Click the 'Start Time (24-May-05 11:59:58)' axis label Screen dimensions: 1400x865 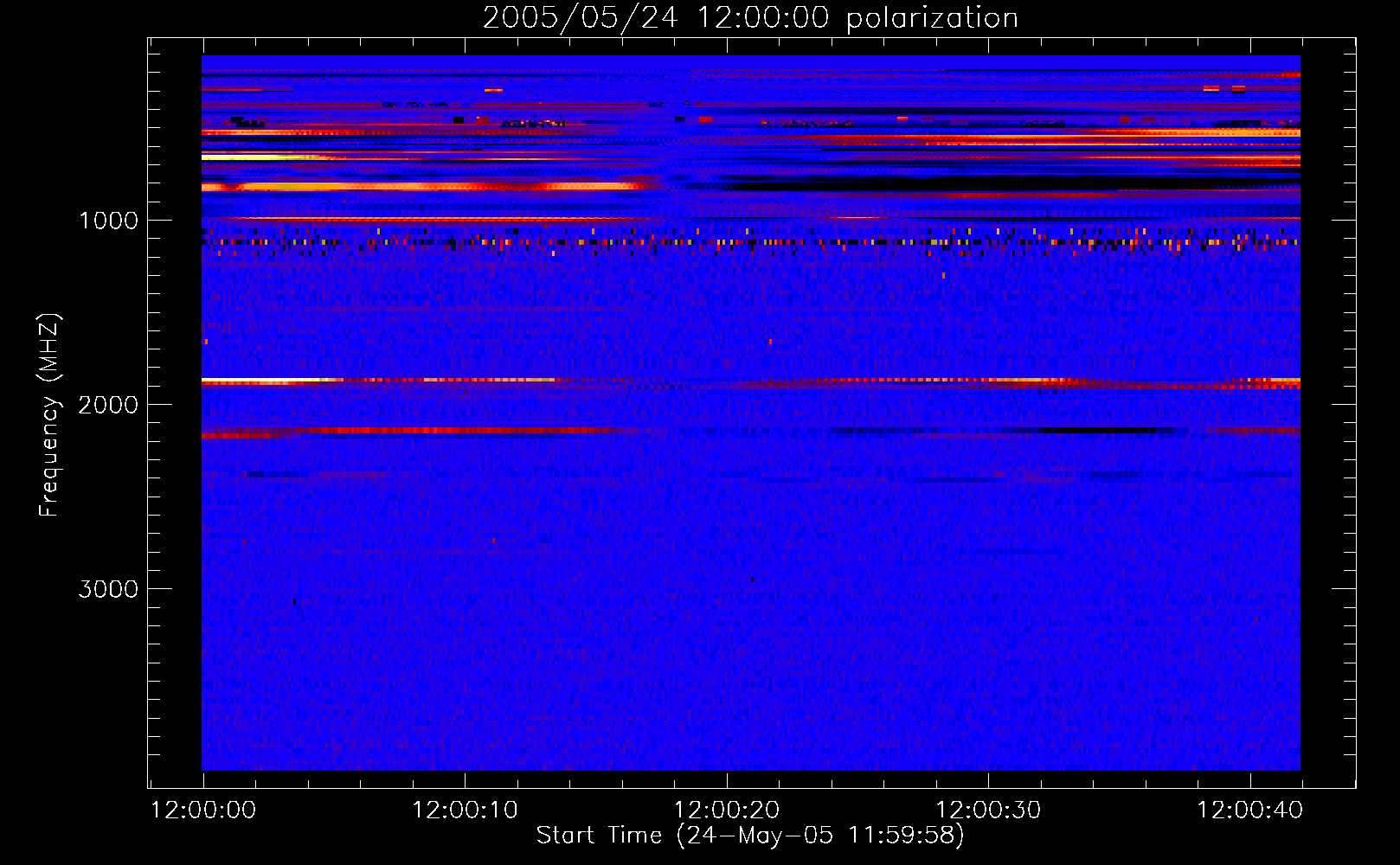(x=750, y=836)
